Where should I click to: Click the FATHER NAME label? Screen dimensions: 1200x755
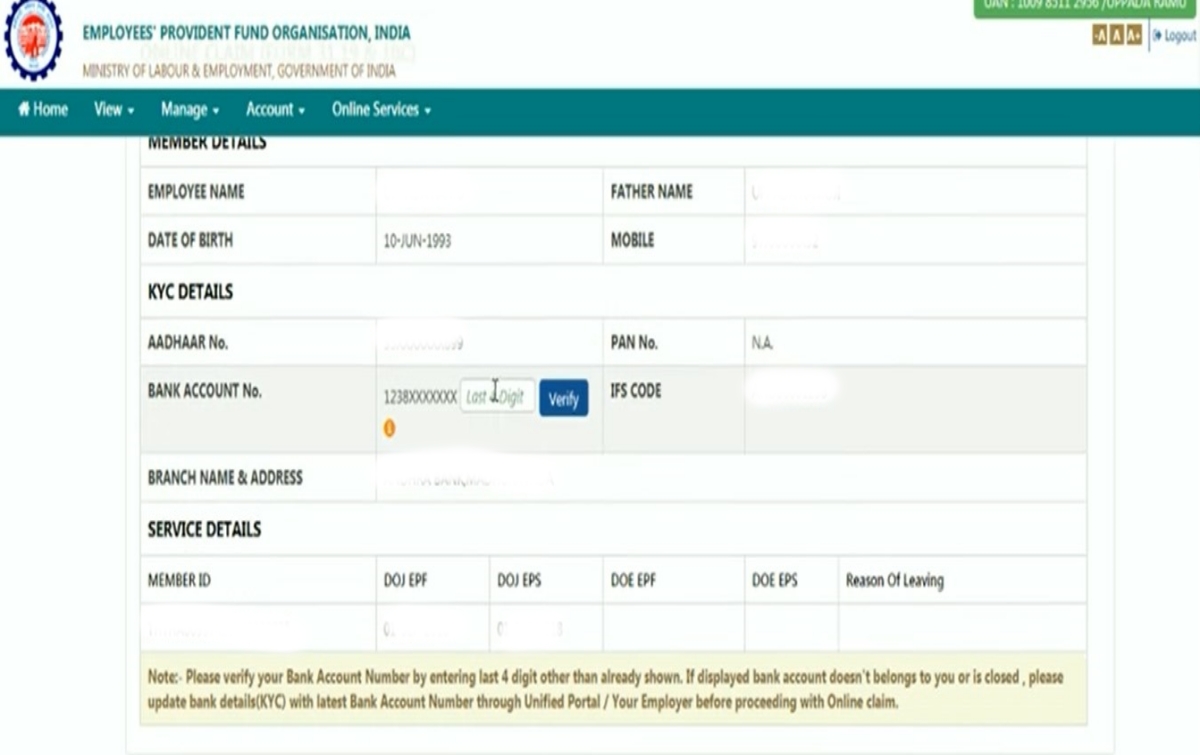point(651,192)
